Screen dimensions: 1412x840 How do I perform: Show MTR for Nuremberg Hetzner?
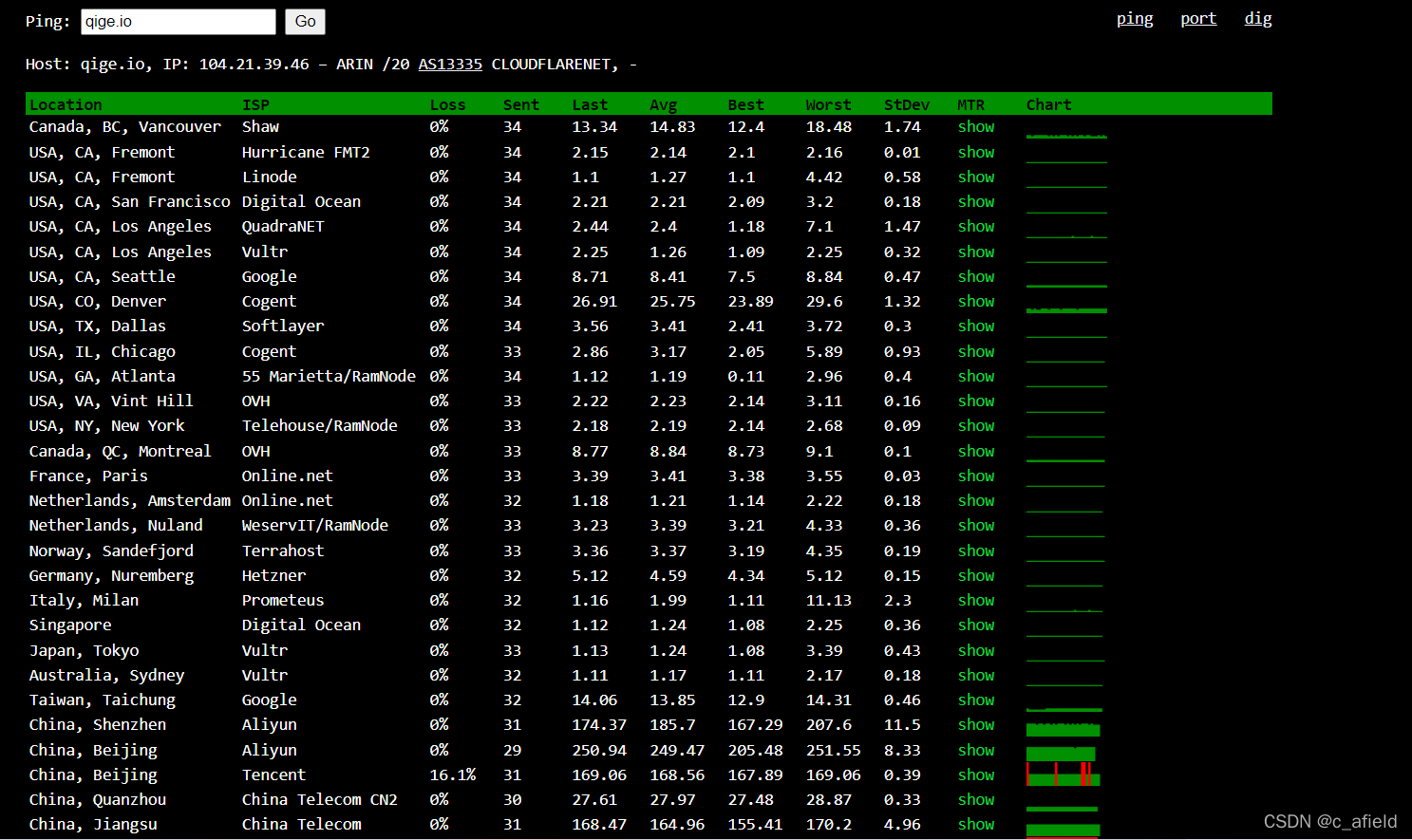pyautogui.click(x=976, y=575)
